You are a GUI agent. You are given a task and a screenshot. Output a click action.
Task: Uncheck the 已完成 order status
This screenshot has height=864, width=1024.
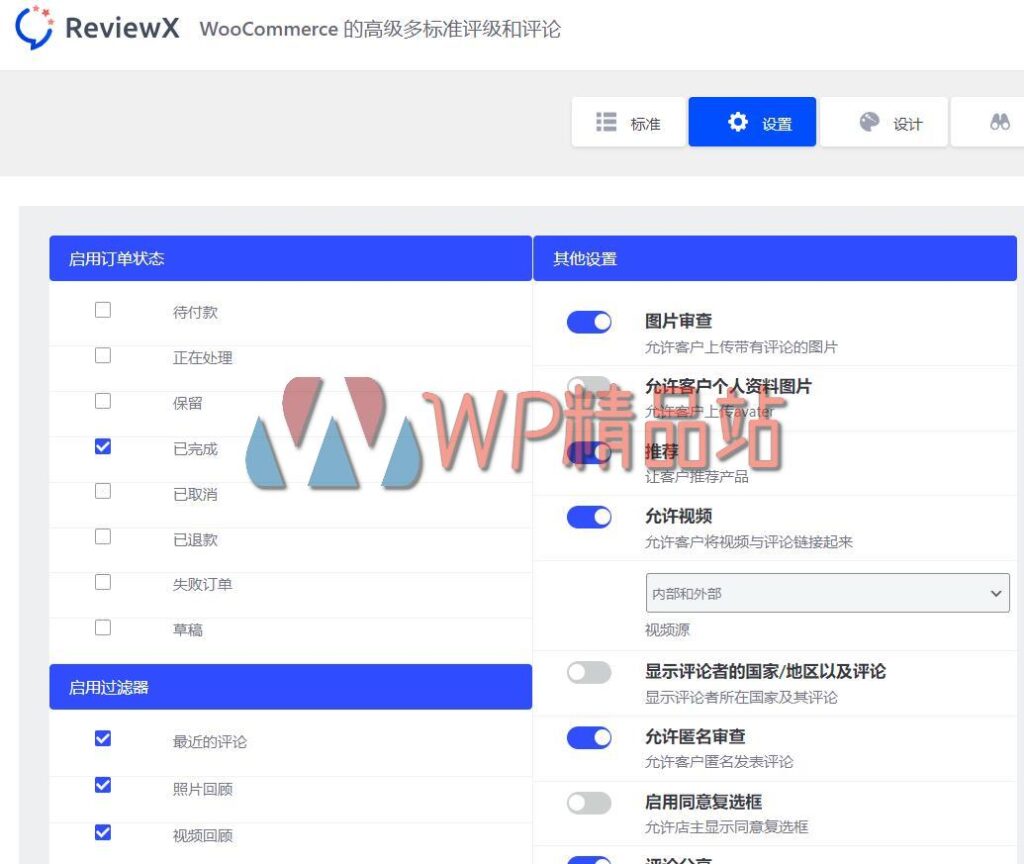102,448
